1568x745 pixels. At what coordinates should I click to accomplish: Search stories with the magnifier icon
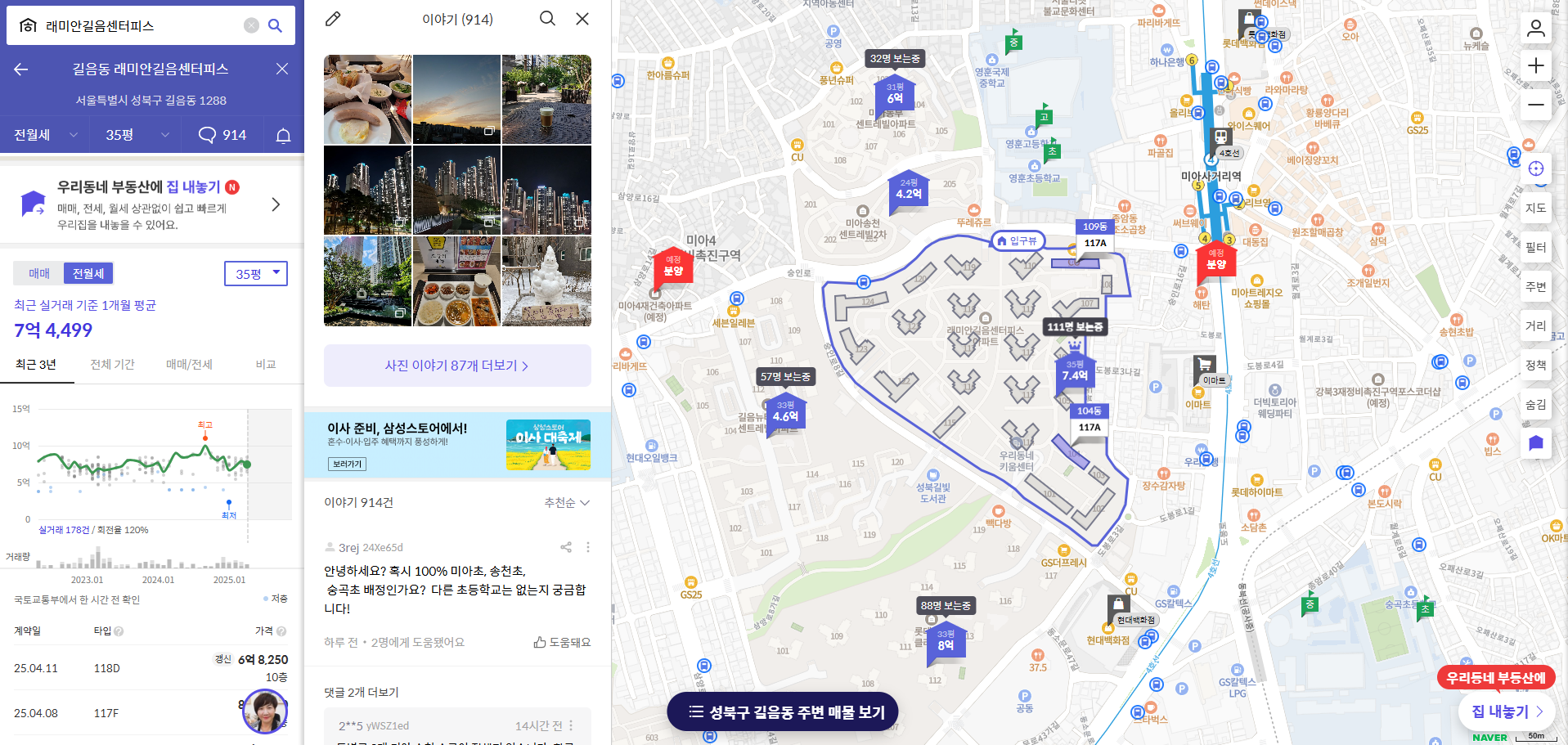pyautogui.click(x=547, y=19)
